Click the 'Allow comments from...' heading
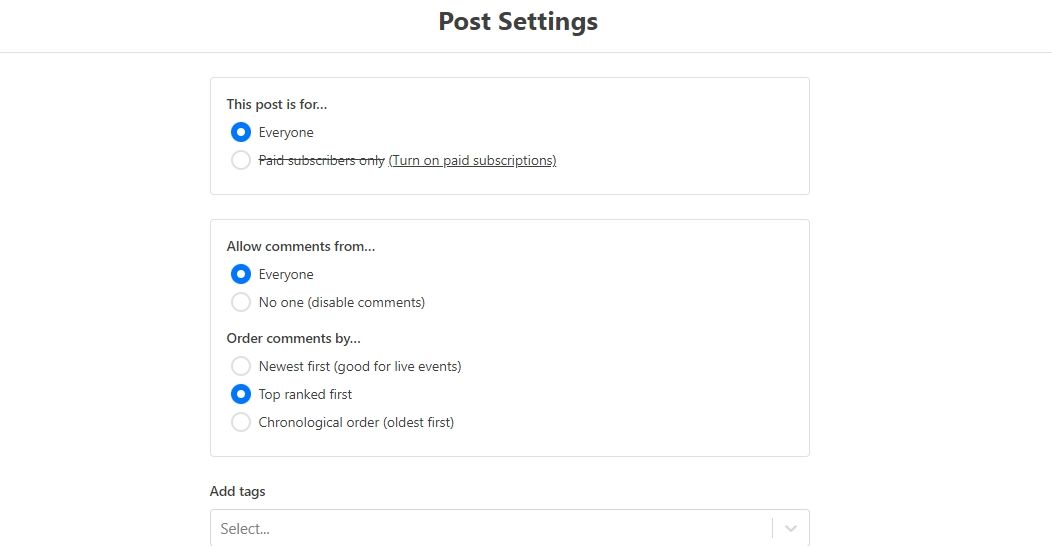Viewport: 1052px width, 546px height. coord(301,246)
